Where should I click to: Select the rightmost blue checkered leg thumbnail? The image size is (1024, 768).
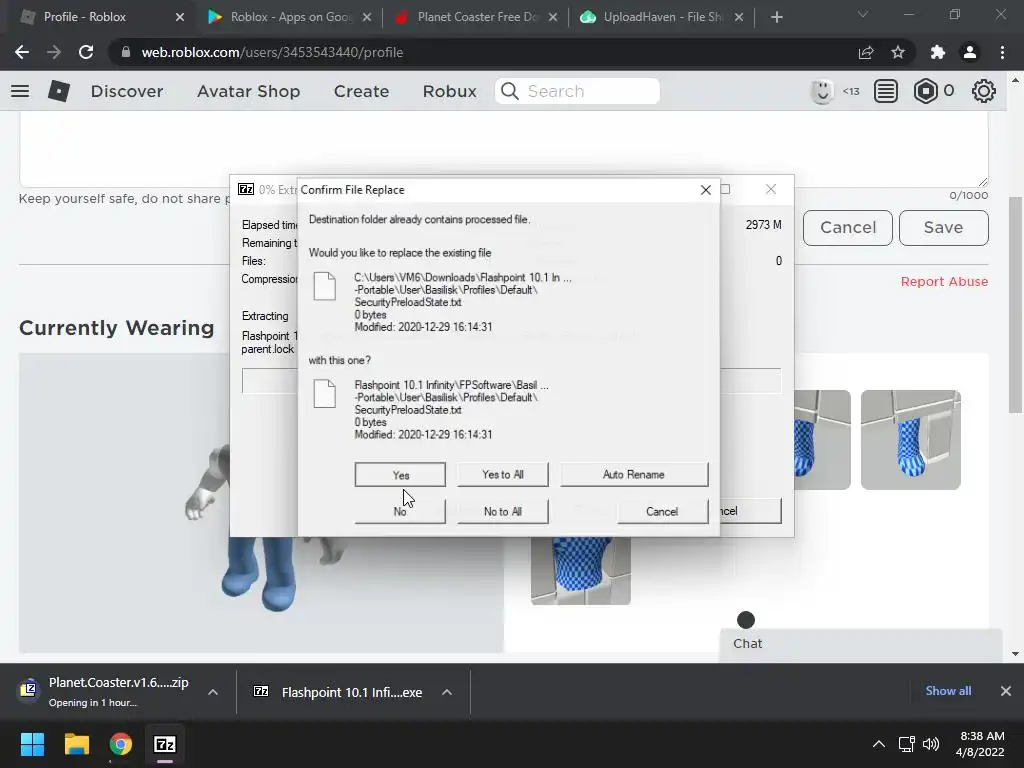[910, 440]
